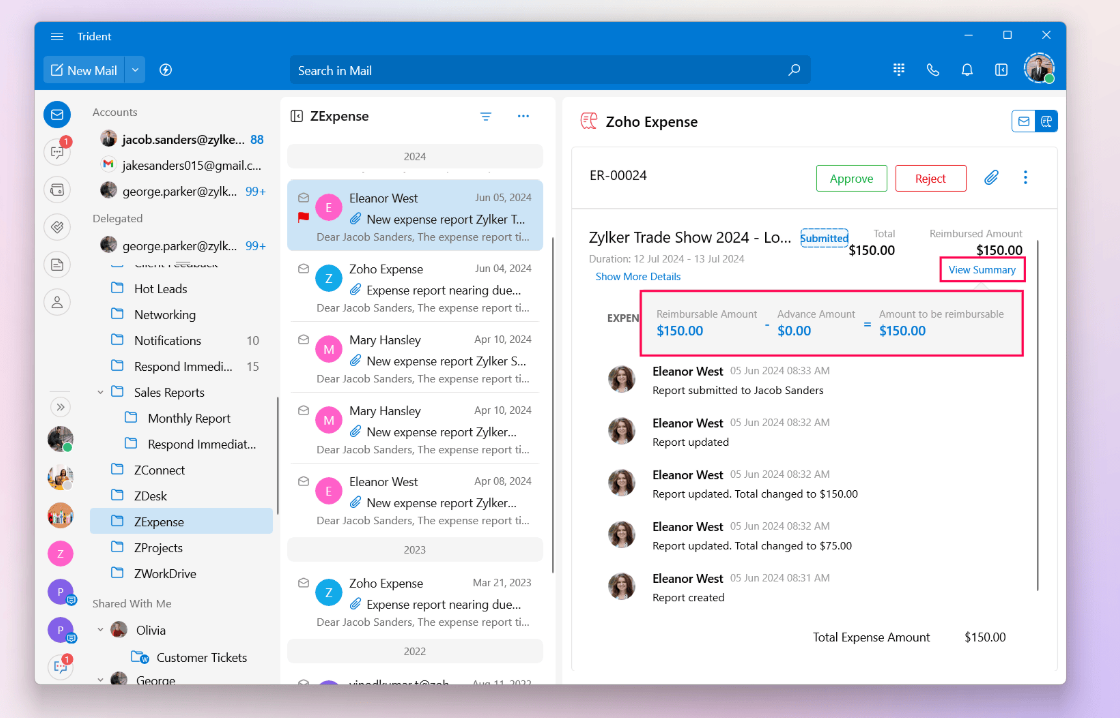Open Respond Immedi... folder with 15 unread
Viewport: 1120px width, 718px height.
point(182,367)
